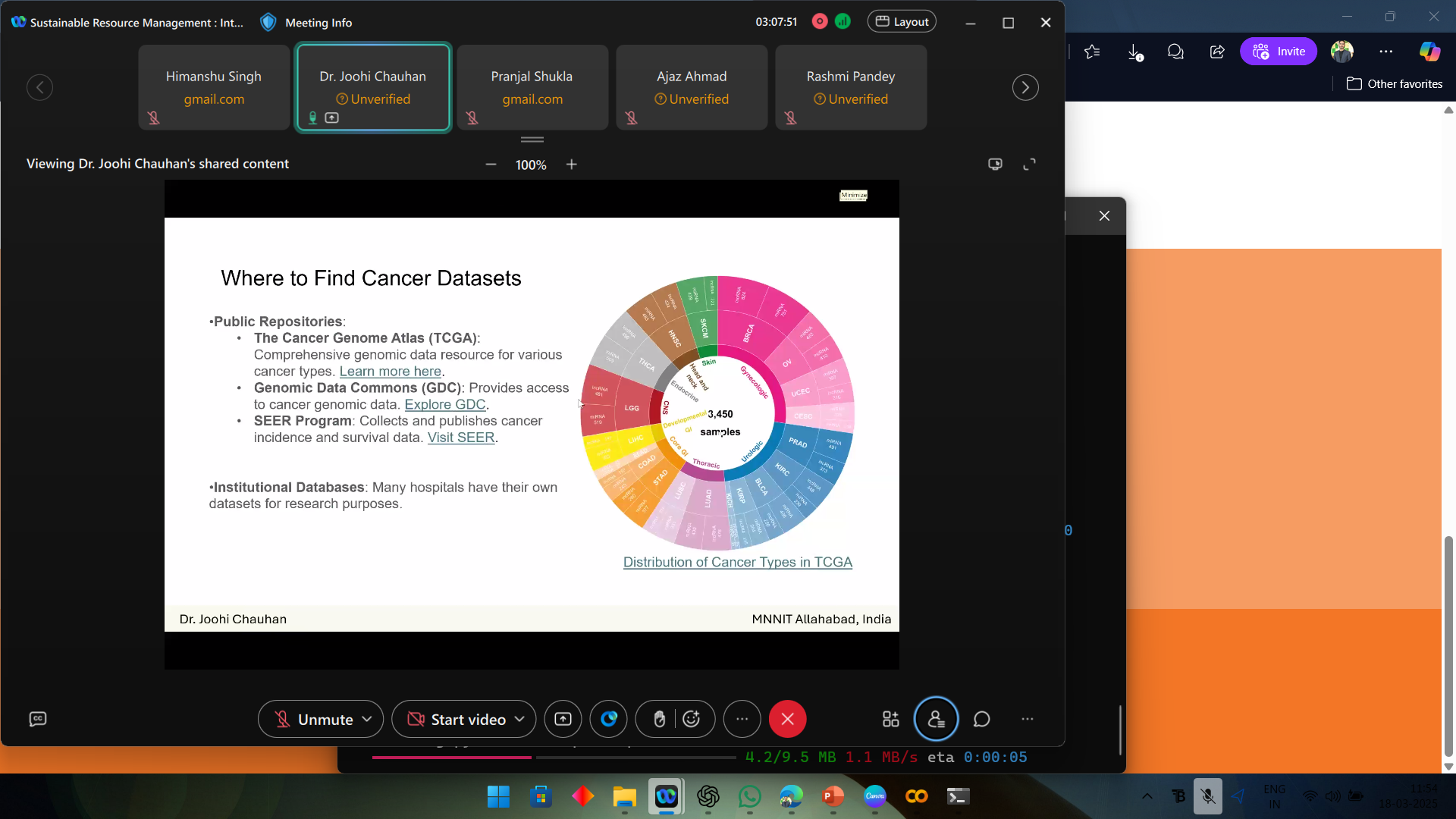Open Canva from taskbar

point(875,796)
